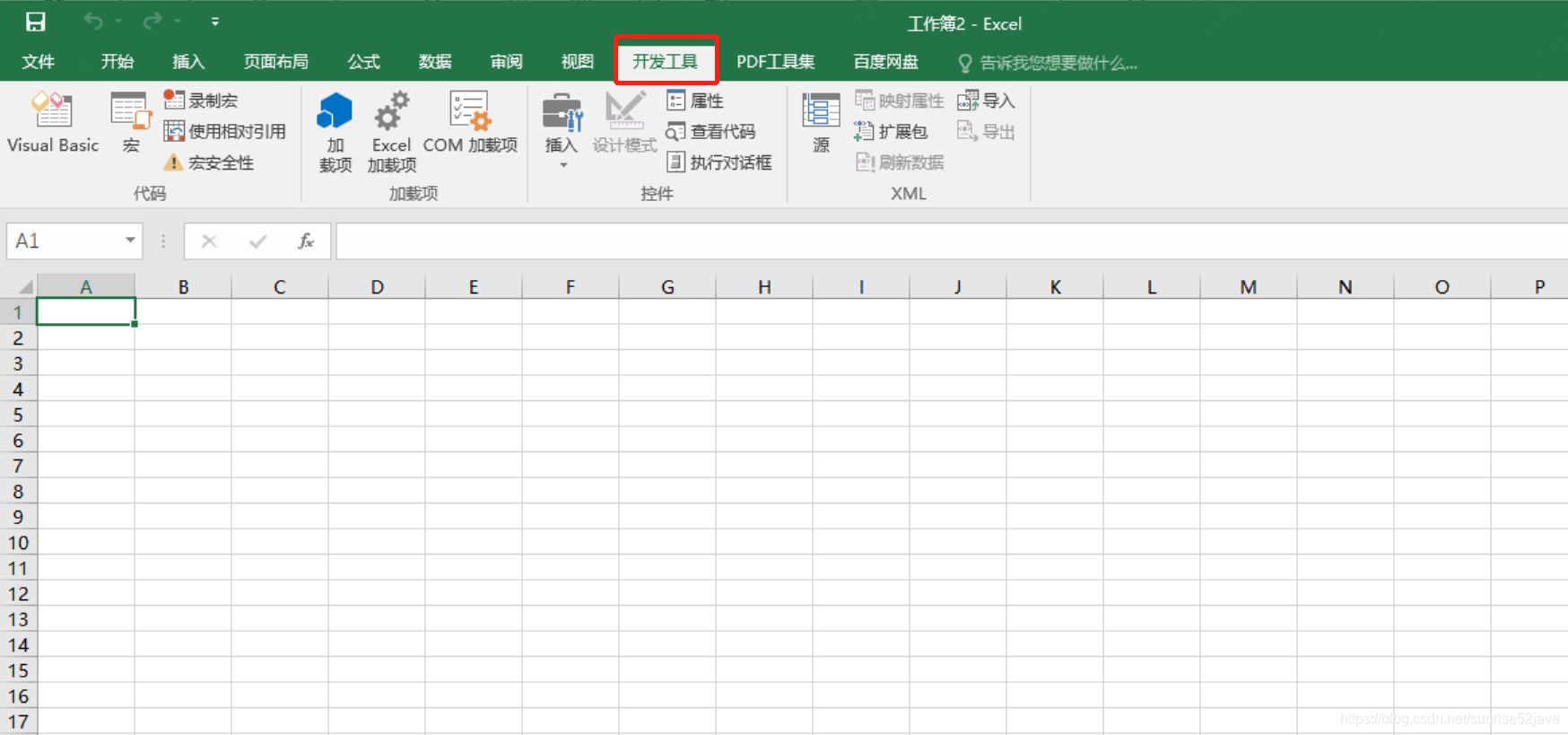Select column H header
Image resolution: width=1568 pixels, height=735 pixels.
coord(764,287)
